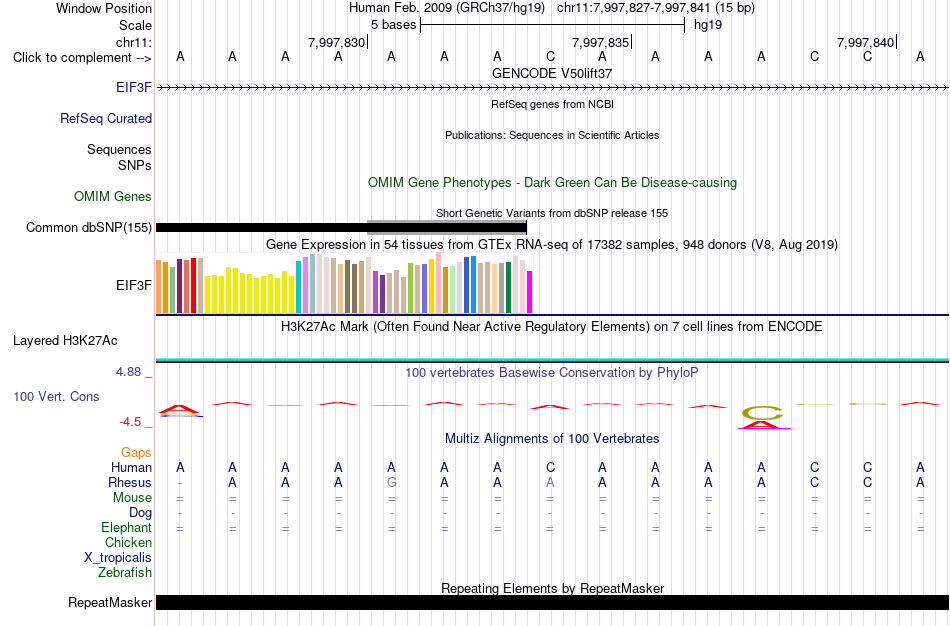Click the 7,997,840 position label
The width and height of the screenshot is (950, 626).
[x=865, y=42]
